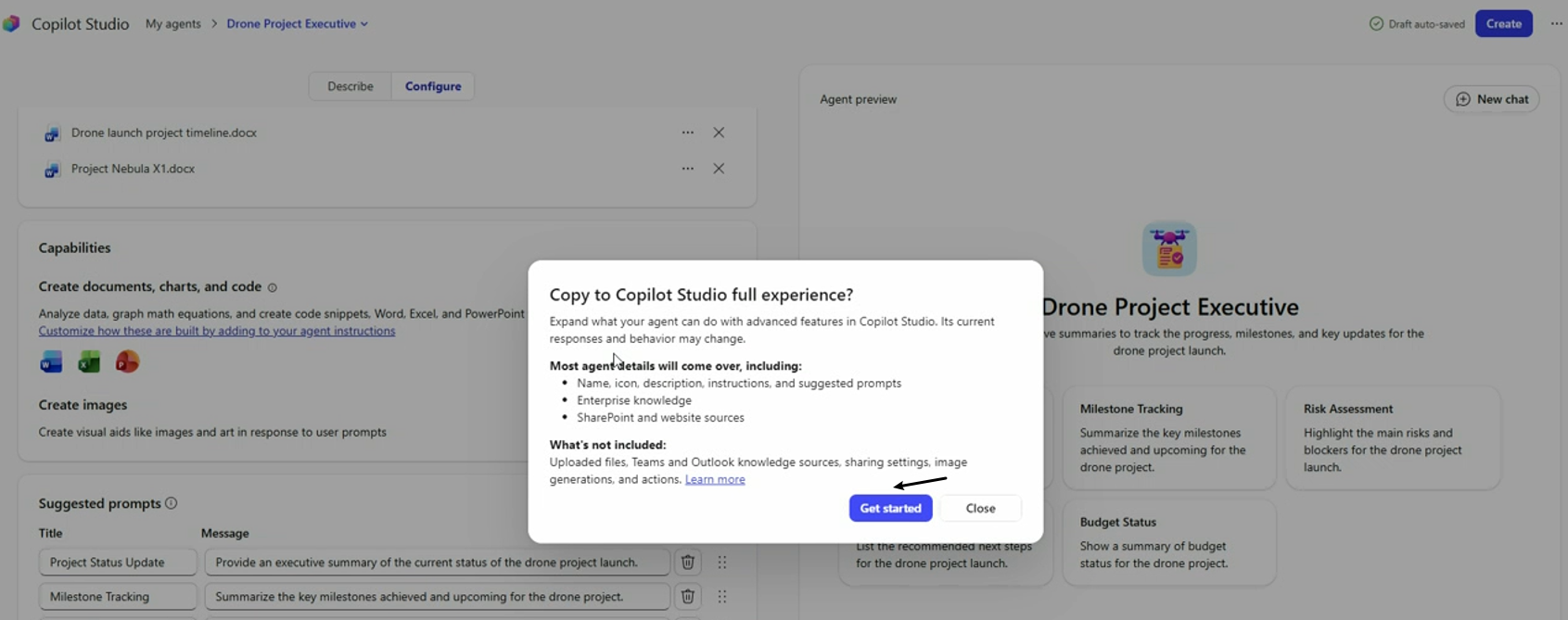The width and height of the screenshot is (1568, 620).
Task: Delete the Project Status Update prompt
Action: coord(688,562)
